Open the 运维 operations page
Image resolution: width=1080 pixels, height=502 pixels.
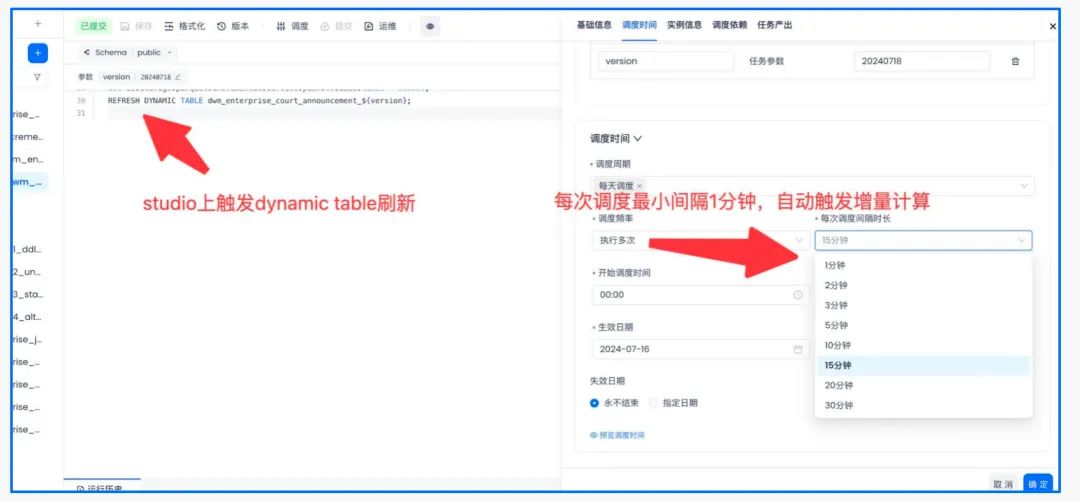(x=383, y=26)
